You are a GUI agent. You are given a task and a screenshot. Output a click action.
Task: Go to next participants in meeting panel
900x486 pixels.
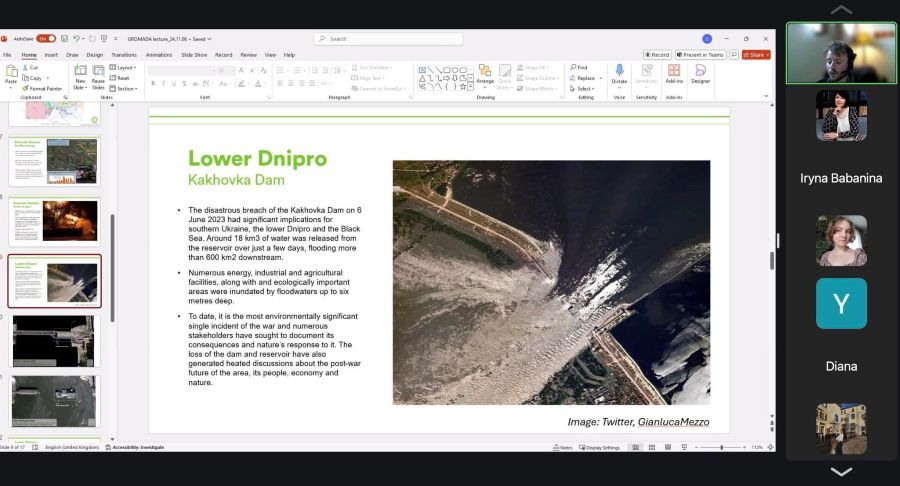(x=841, y=472)
